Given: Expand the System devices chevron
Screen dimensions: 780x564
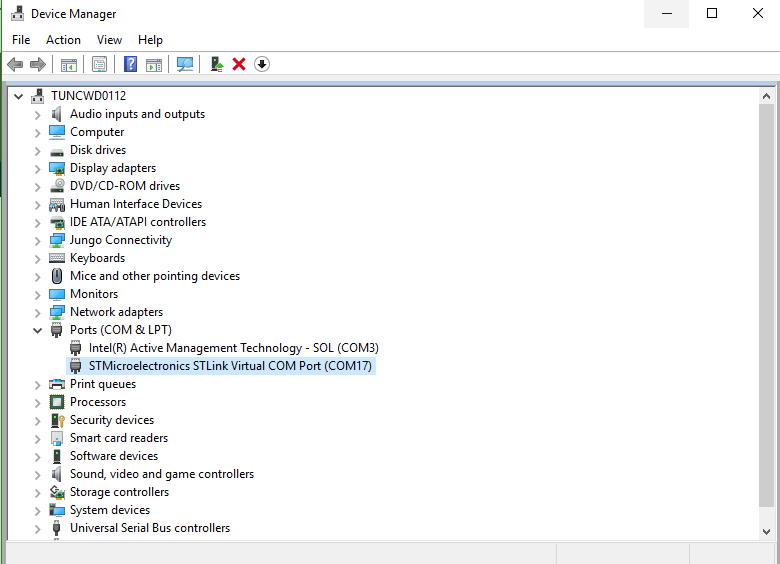Looking at the screenshot, I should tap(37, 510).
